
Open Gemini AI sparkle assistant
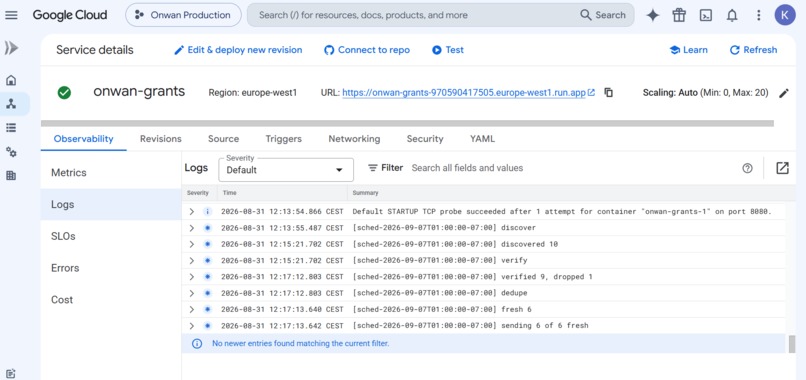point(653,15)
